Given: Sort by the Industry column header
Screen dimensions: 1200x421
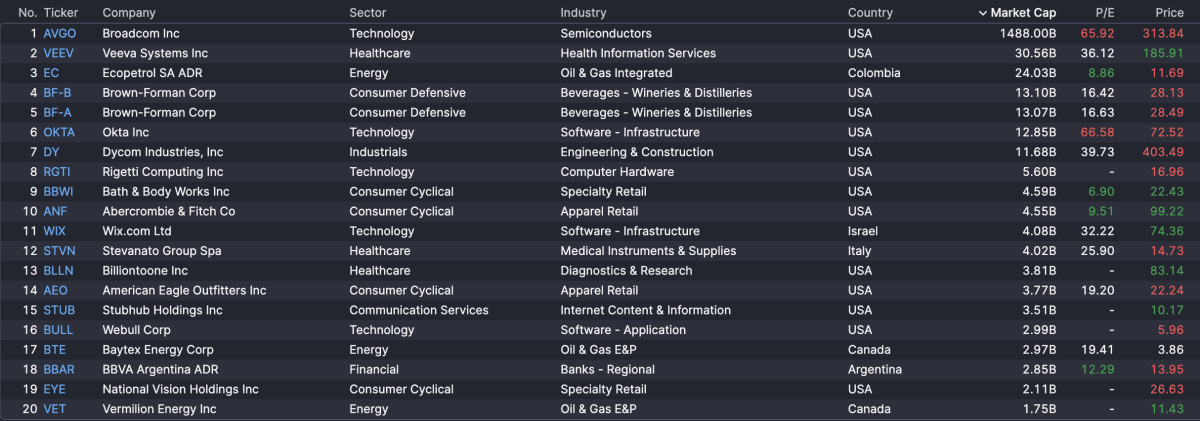Looking at the screenshot, I should (583, 13).
